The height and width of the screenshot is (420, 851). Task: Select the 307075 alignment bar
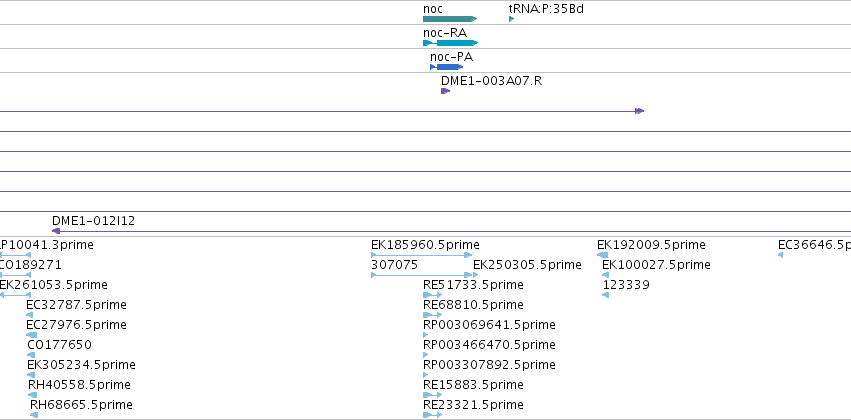(x=422, y=275)
